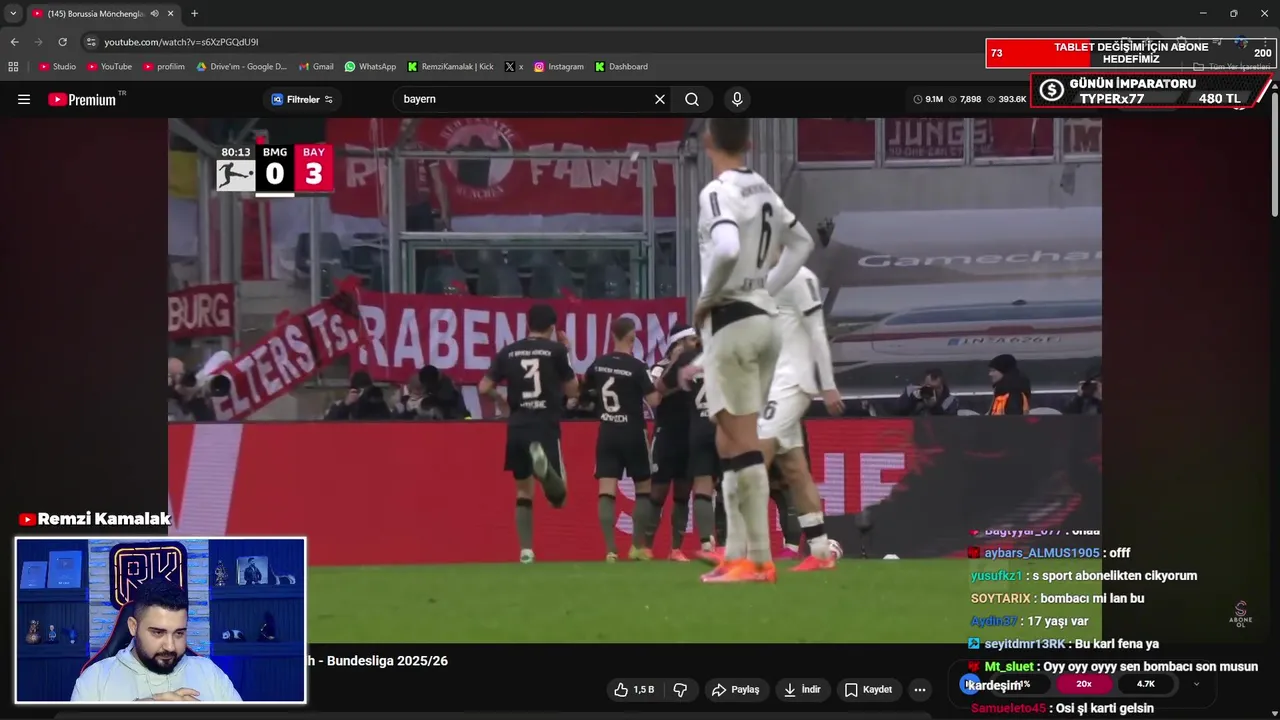Viewport: 1280px width, 720px height.
Task: Expand the overlay chevron beside 4.7K
Action: (x=1197, y=684)
